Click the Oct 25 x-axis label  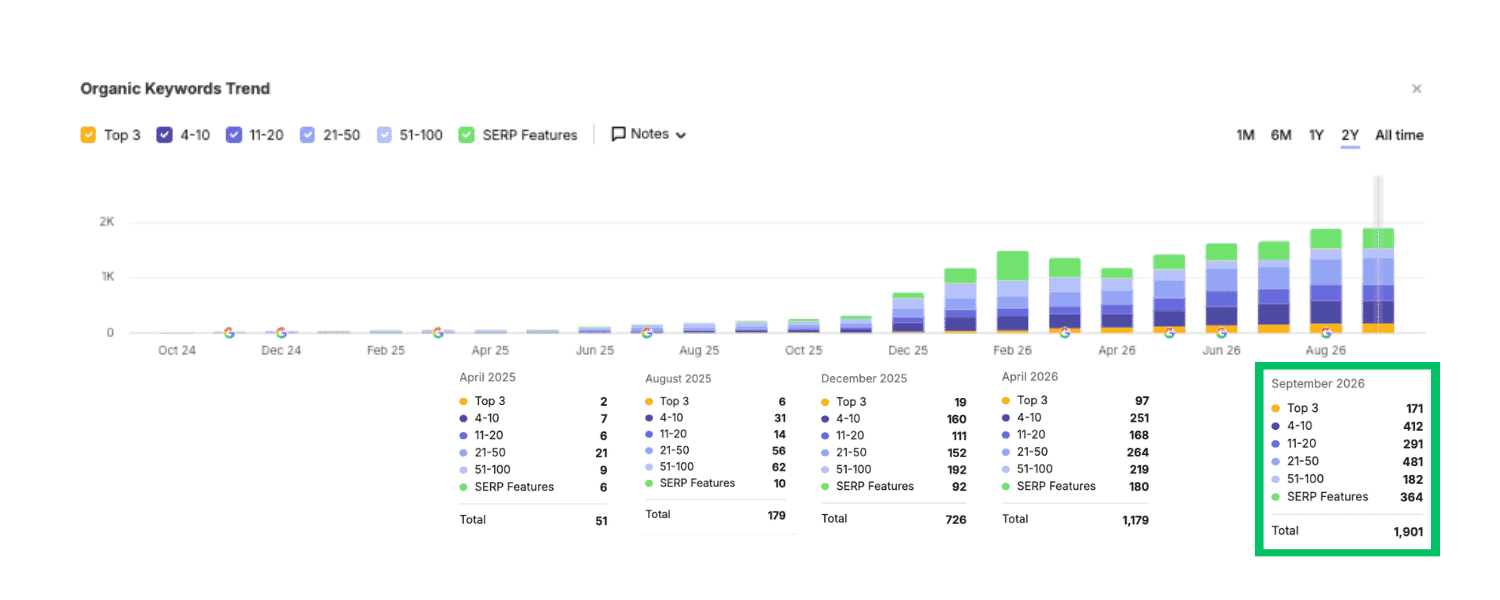(804, 351)
